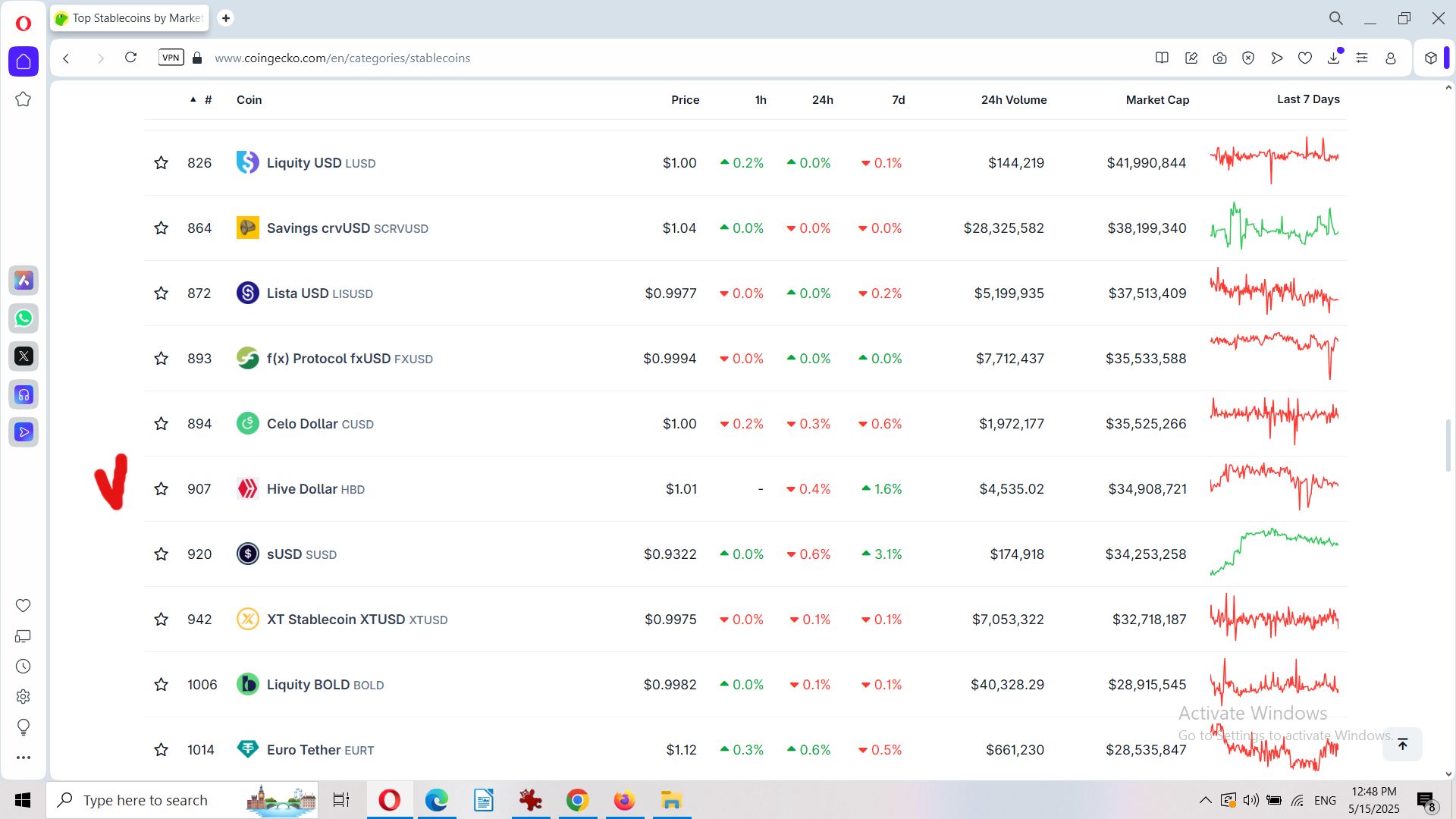Open the ad blocker shield icon
Image resolution: width=1456 pixels, height=819 pixels.
tap(1248, 58)
